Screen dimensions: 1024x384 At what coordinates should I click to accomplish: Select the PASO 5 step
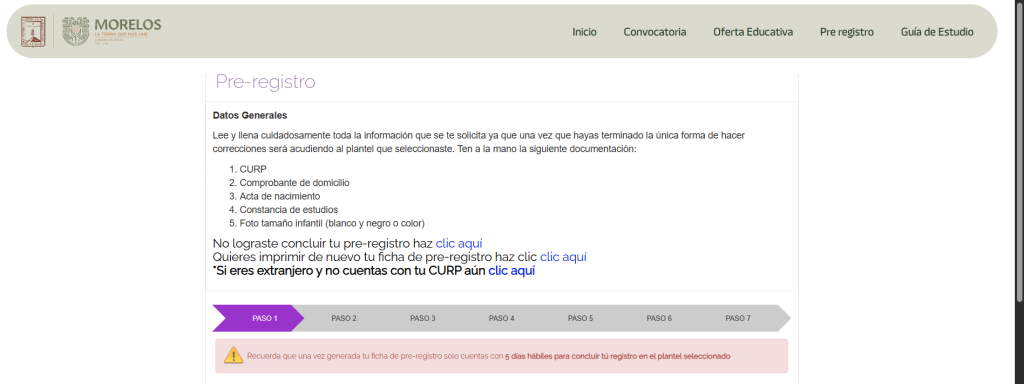pos(581,318)
